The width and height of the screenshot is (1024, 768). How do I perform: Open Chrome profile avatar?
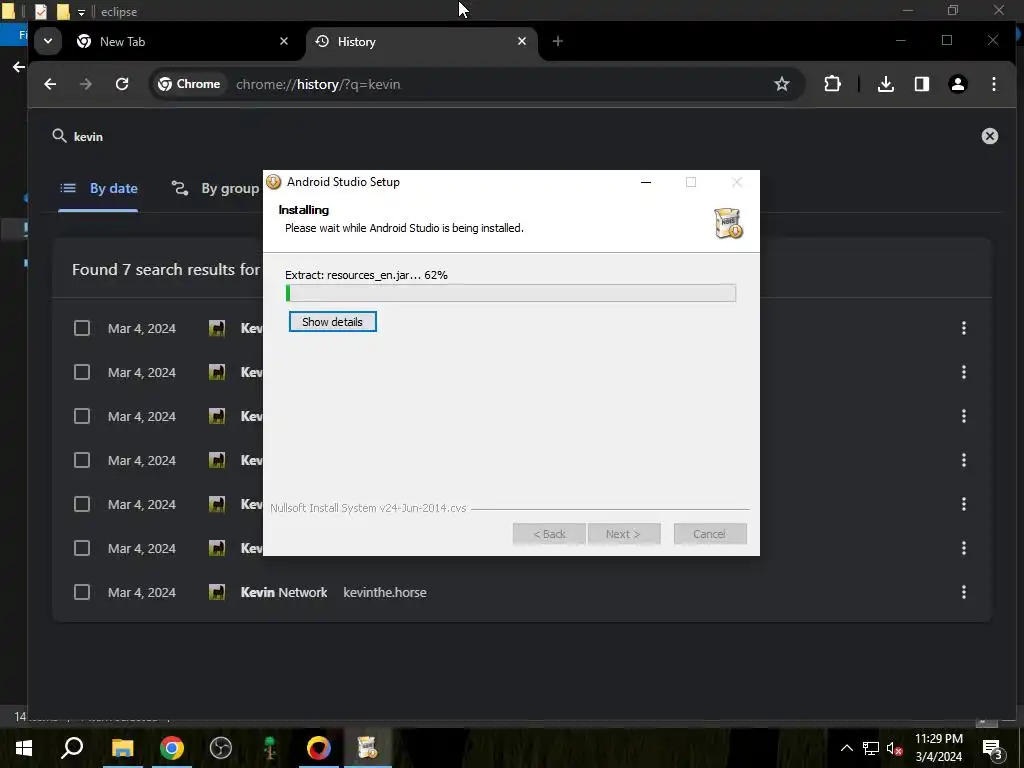[957, 84]
